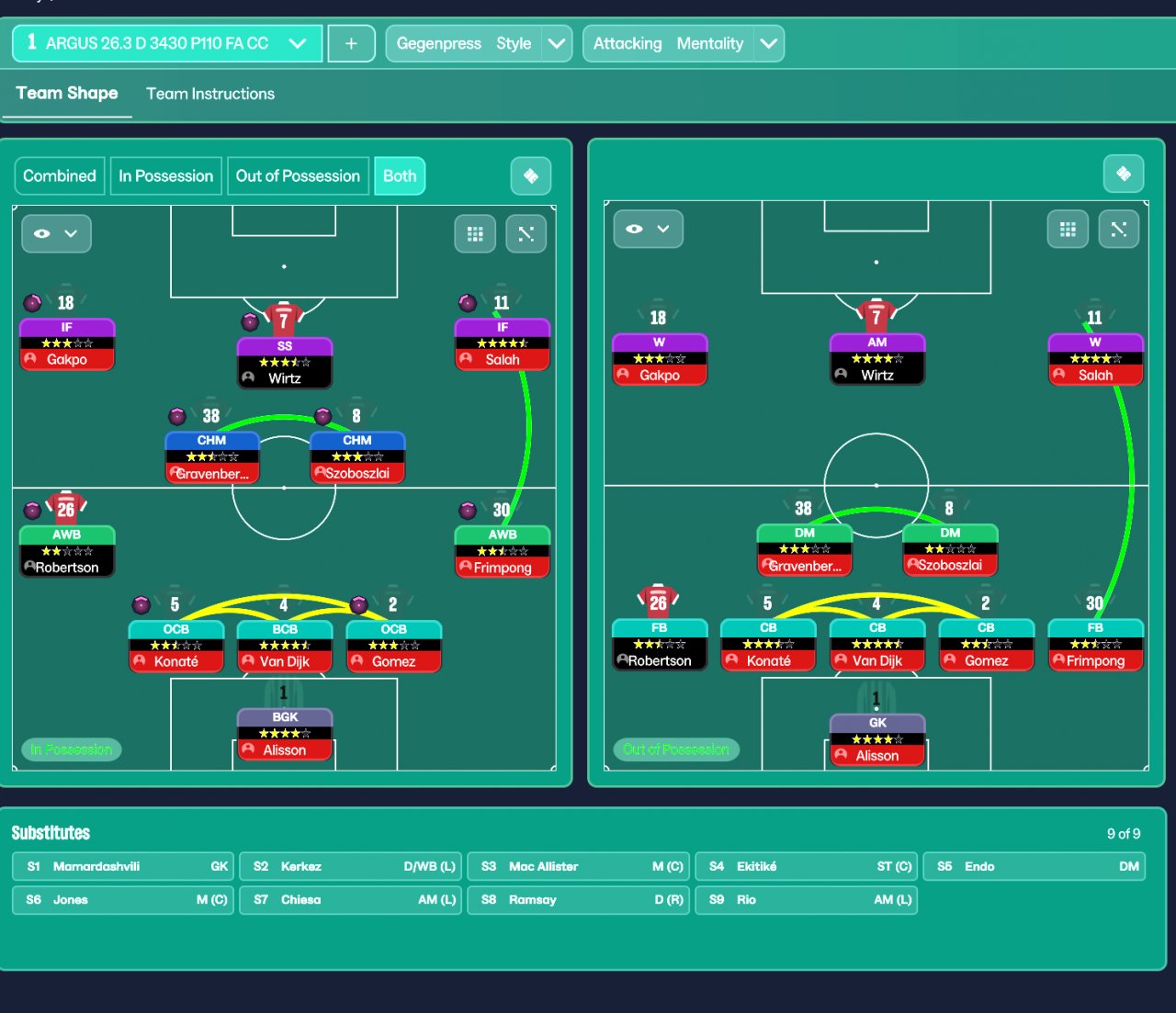Click the grid icon on the out-of-possession pitch
Screen dimensions: 1176x1013
point(1068,230)
